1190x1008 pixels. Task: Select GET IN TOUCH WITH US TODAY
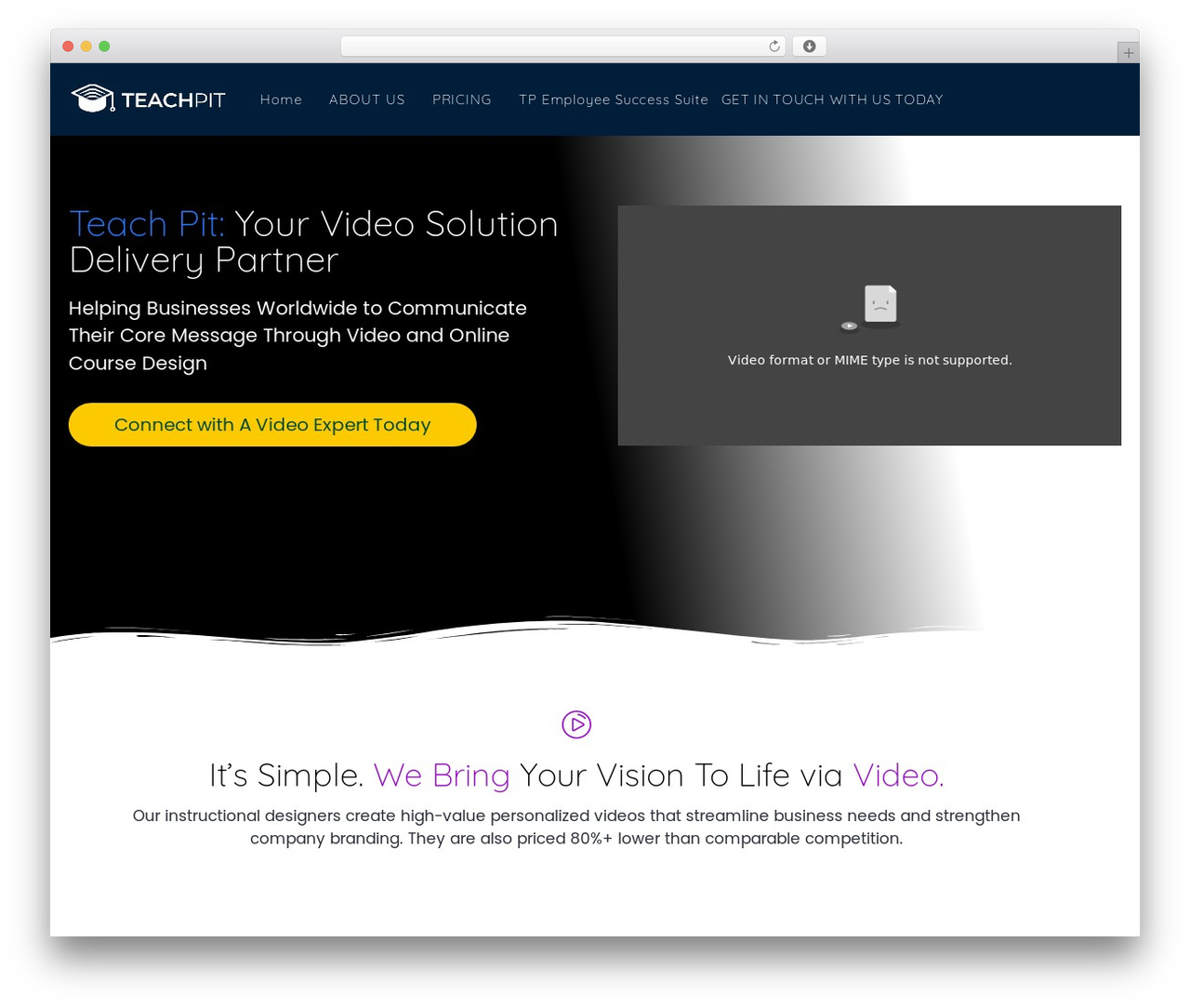832,99
